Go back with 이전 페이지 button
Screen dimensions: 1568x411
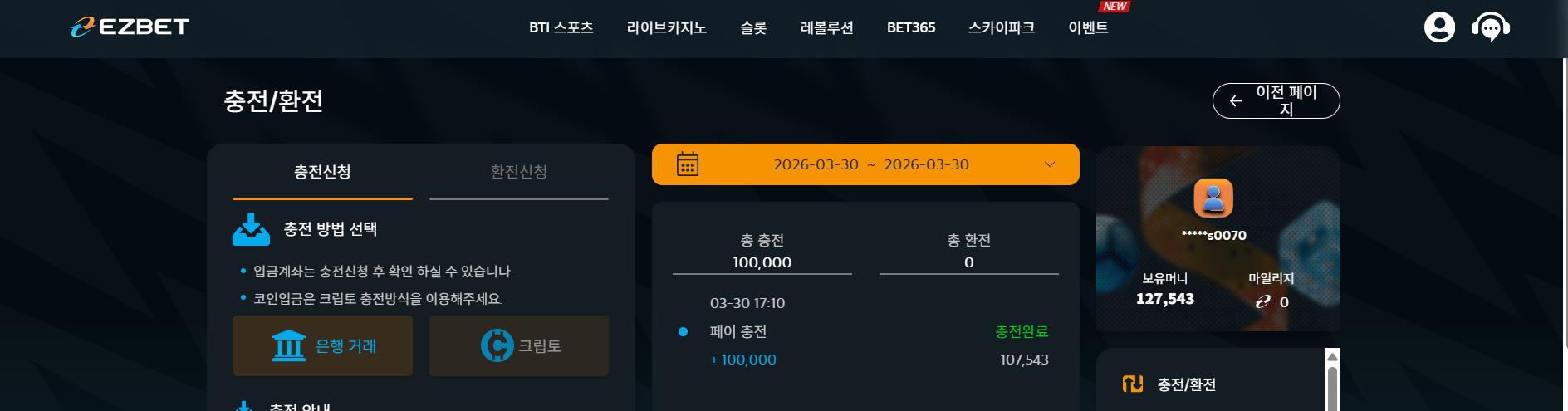point(1276,100)
